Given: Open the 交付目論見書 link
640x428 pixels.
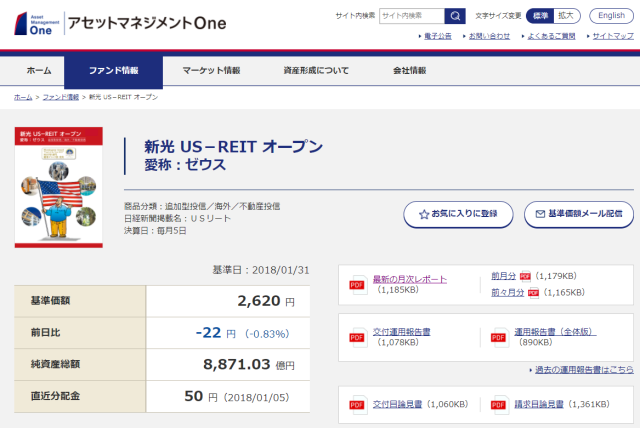Looking at the screenshot, I should (x=397, y=404).
